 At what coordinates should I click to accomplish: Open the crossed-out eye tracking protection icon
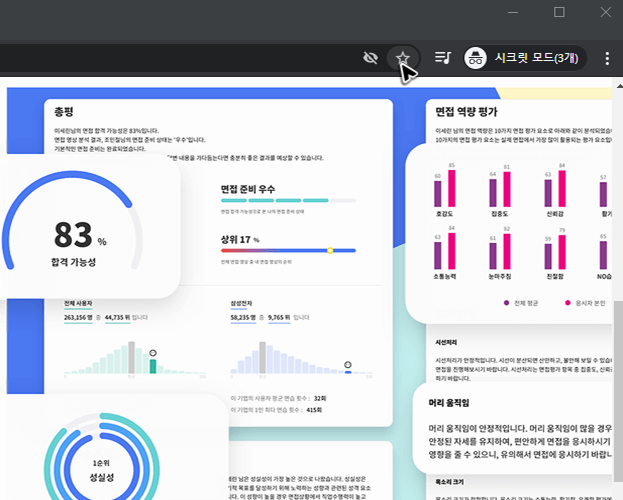click(x=370, y=58)
